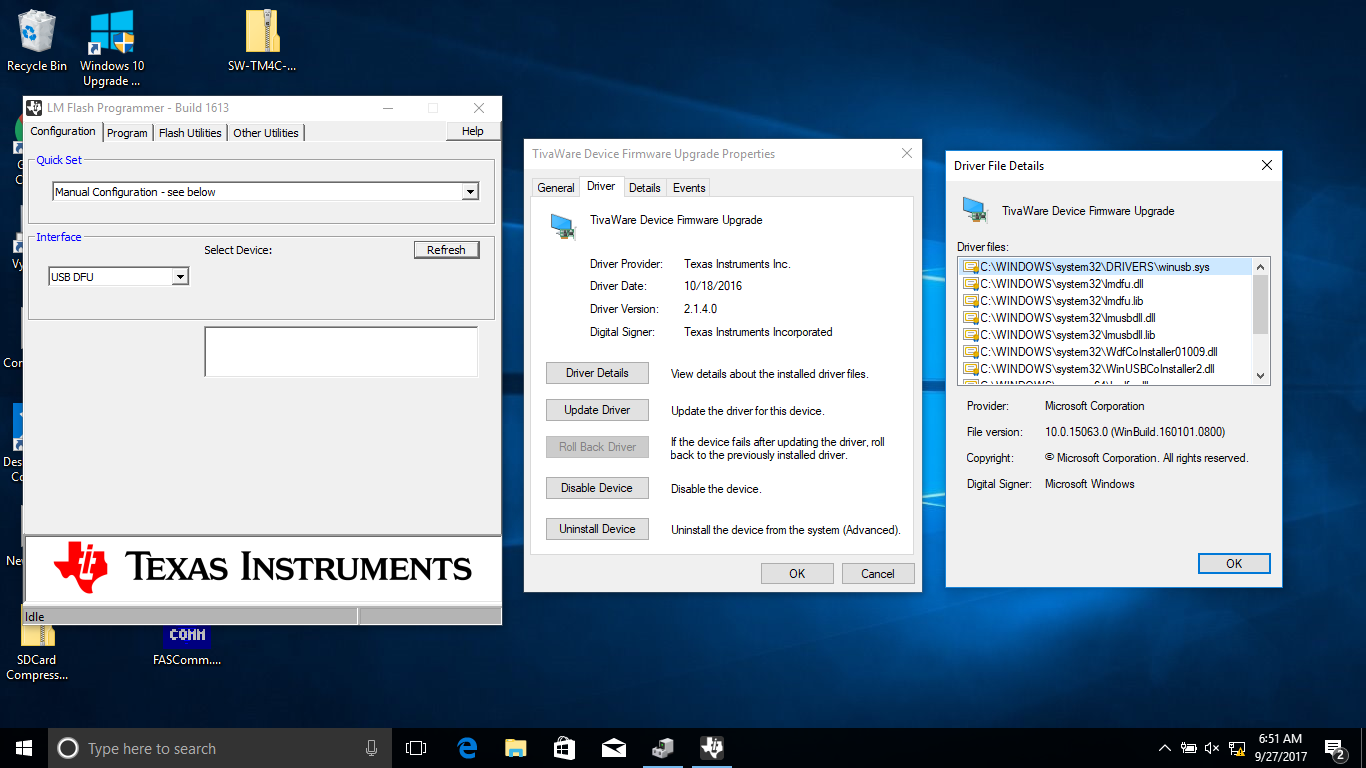This screenshot has height=768, width=1366.
Task: Click the muted volume tray icon
Action: point(1213,748)
